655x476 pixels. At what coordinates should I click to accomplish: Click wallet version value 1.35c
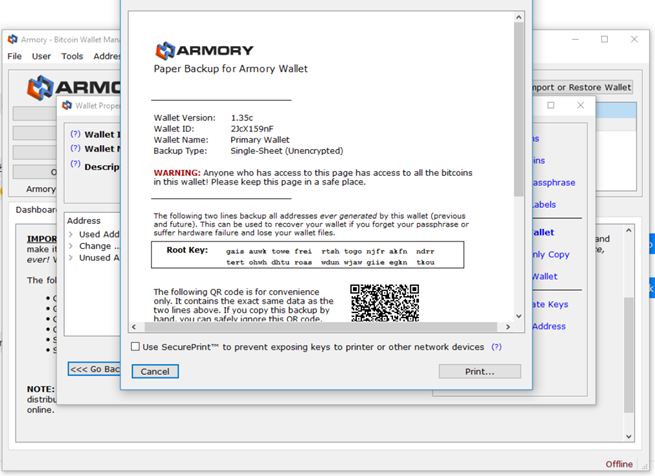point(242,118)
